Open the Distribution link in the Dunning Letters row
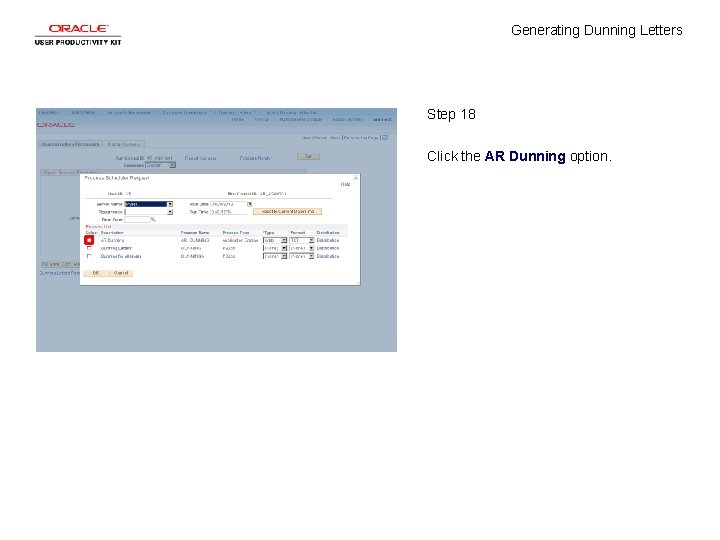 click(x=328, y=248)
